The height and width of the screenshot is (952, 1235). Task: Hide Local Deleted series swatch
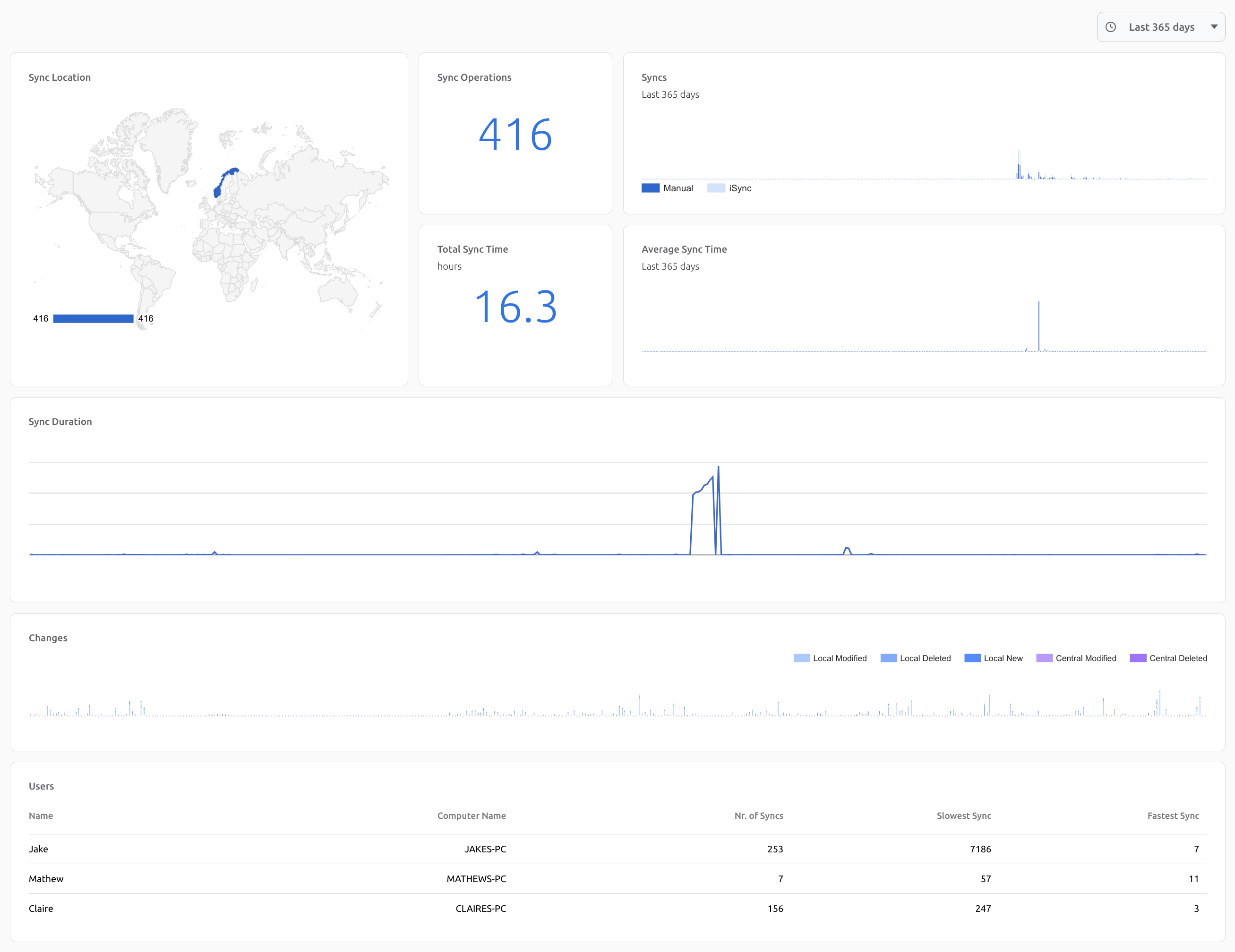pos(888,658)
